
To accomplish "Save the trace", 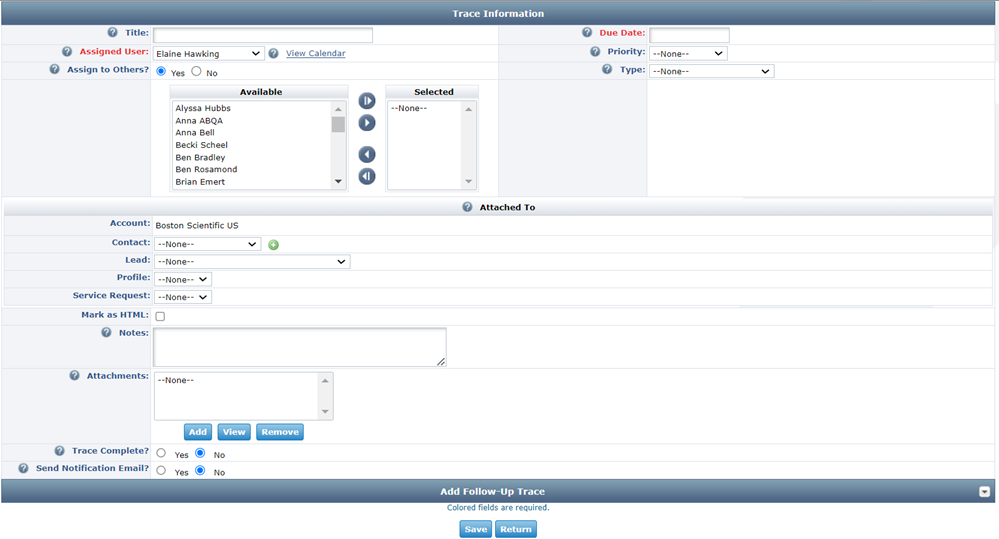I will (x=476, y=529).
